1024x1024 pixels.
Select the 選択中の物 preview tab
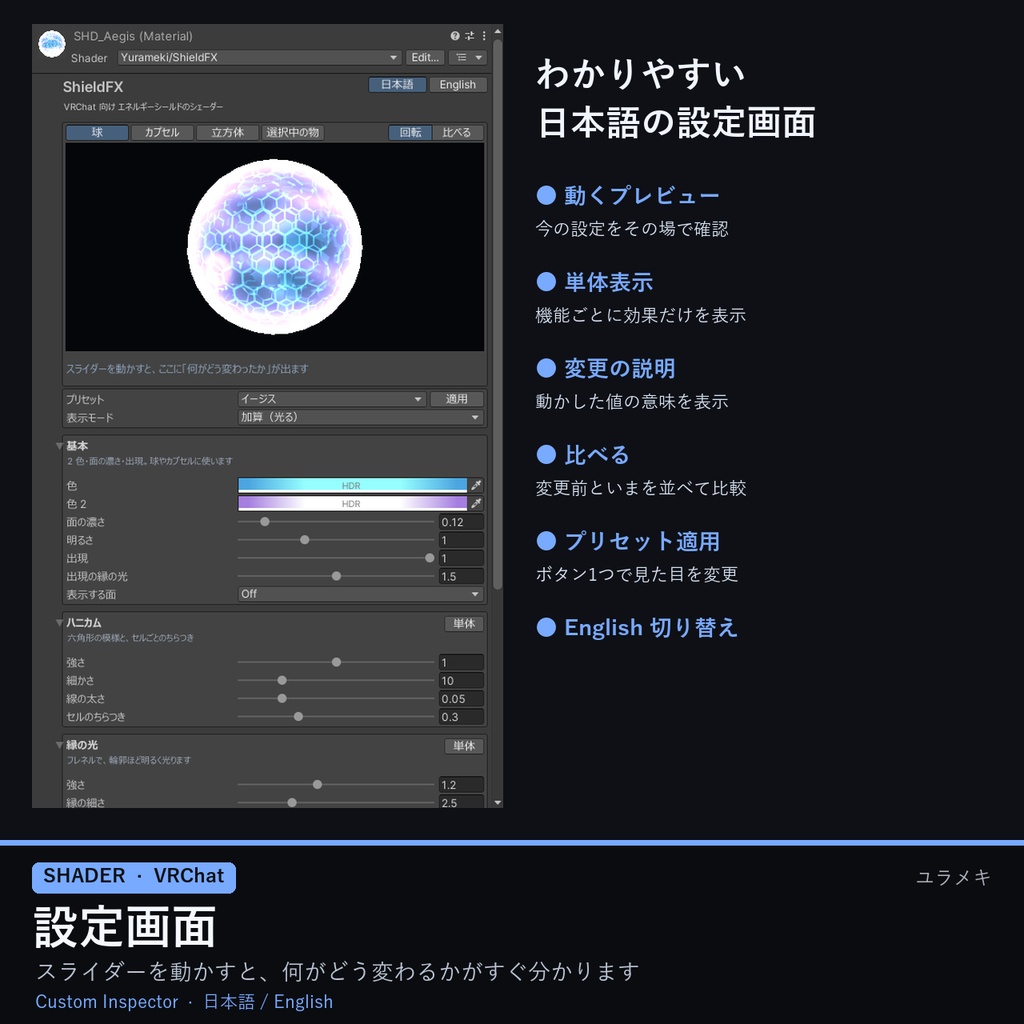tap(293, 133)
